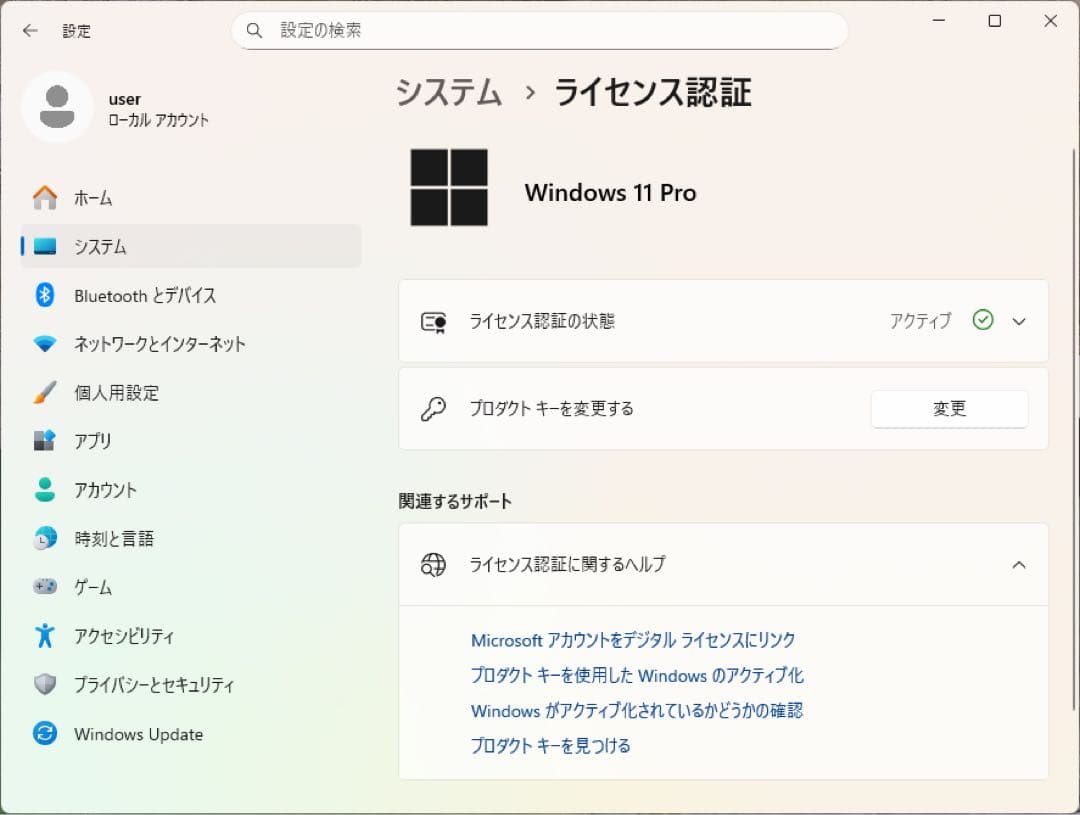Open 個人用設定 from the sidebar
This screenshot has width=1080, height=815.
click(x=48, y=392)
